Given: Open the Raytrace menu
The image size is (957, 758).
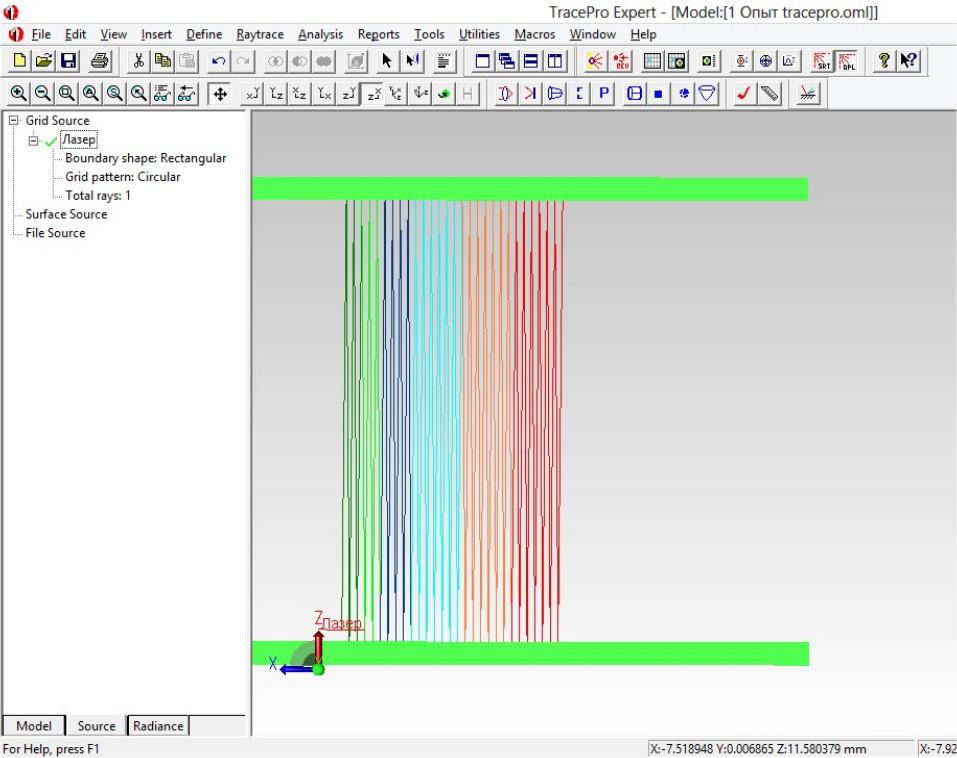Looking at the screenshot, I should click(260, 34).
